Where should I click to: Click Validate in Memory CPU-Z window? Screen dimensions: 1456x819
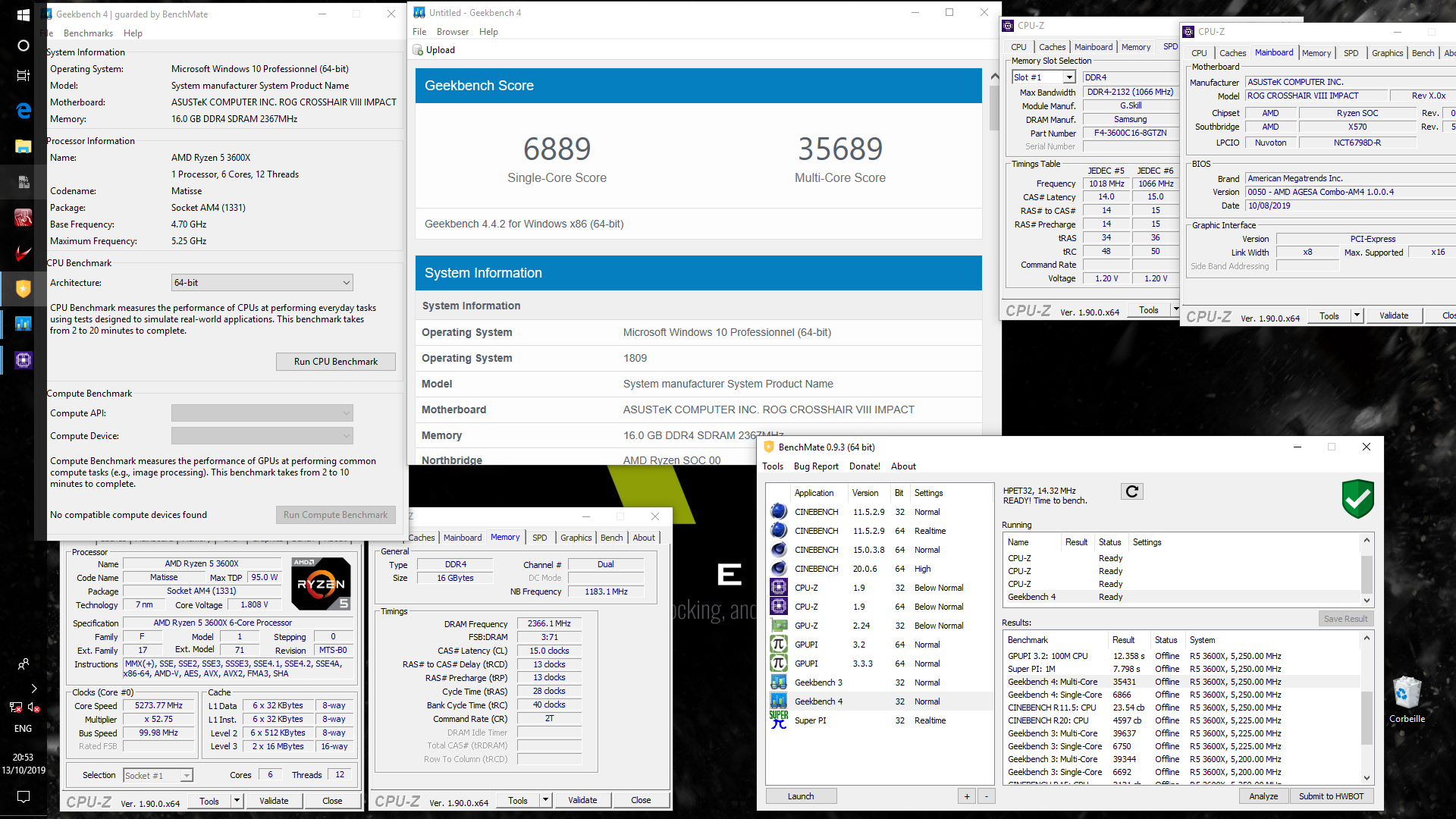point(582,800)
